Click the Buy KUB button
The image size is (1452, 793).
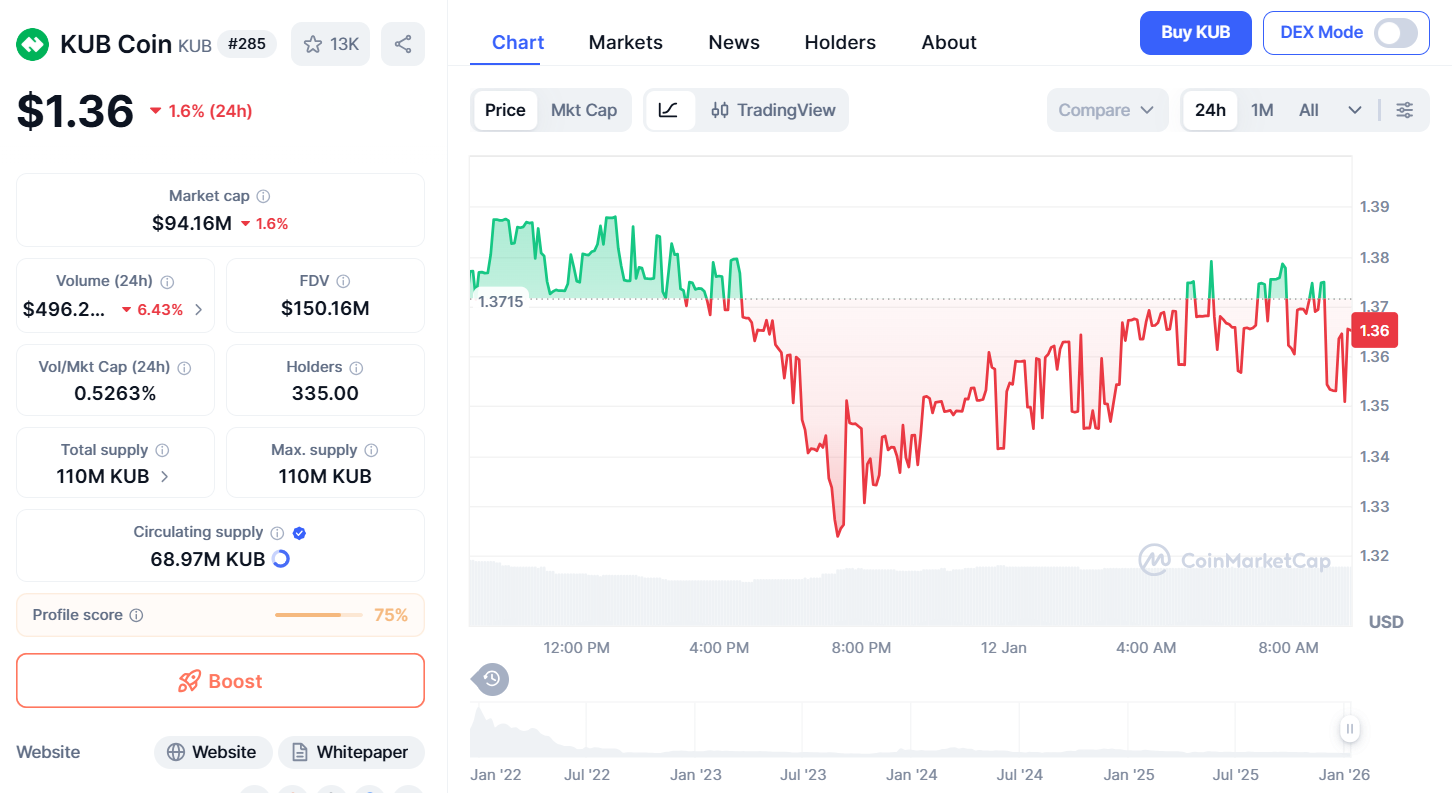1195,33
